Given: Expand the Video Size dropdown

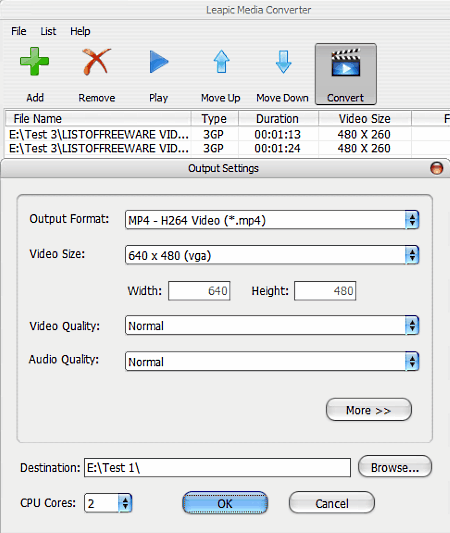Looking at the screenshot, I should click(412, 255).
